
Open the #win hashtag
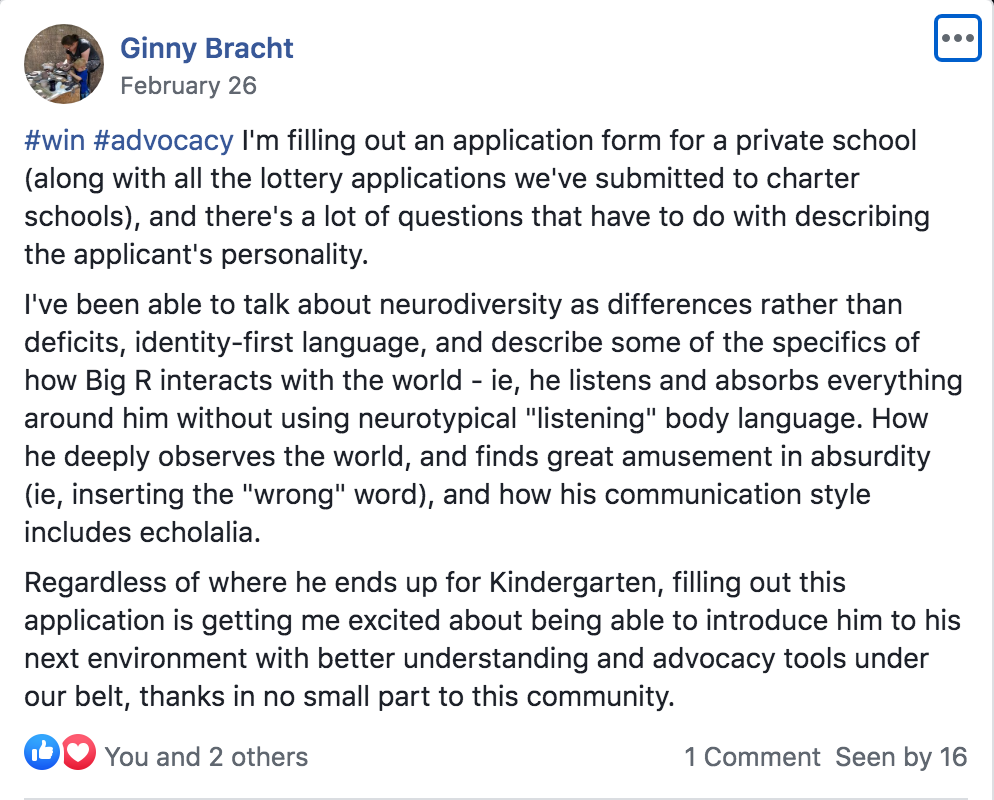55,140
